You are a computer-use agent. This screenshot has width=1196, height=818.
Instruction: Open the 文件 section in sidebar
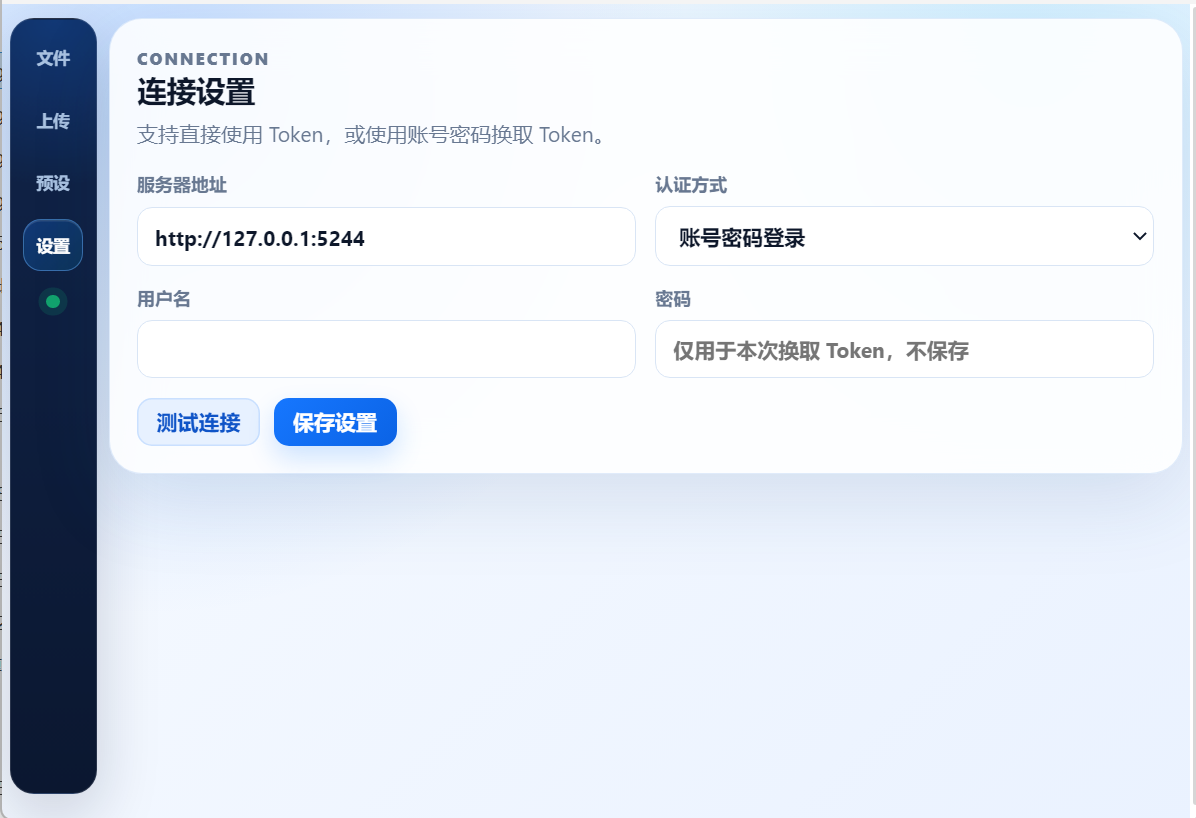(x=53, y=59)
